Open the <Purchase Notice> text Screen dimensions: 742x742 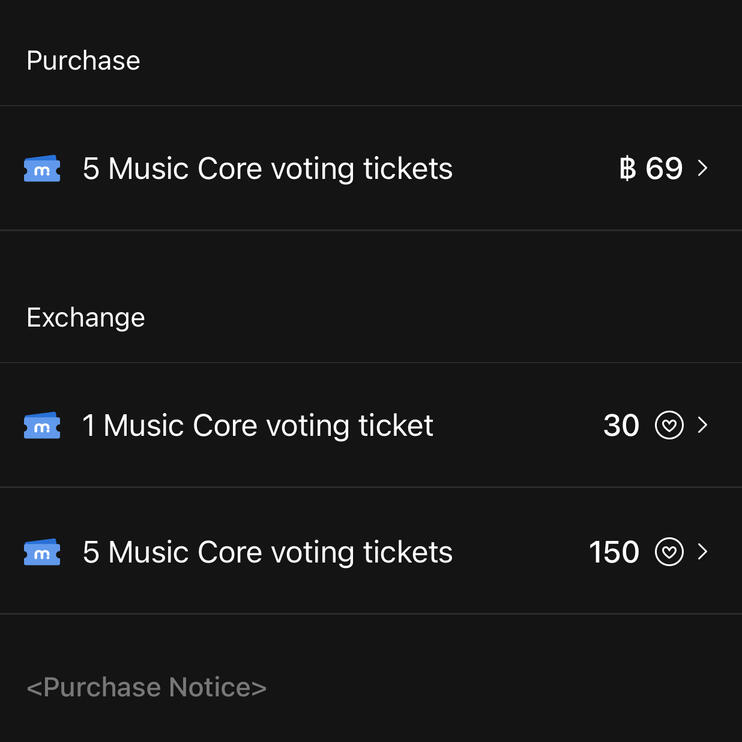[x=147, y=688]
